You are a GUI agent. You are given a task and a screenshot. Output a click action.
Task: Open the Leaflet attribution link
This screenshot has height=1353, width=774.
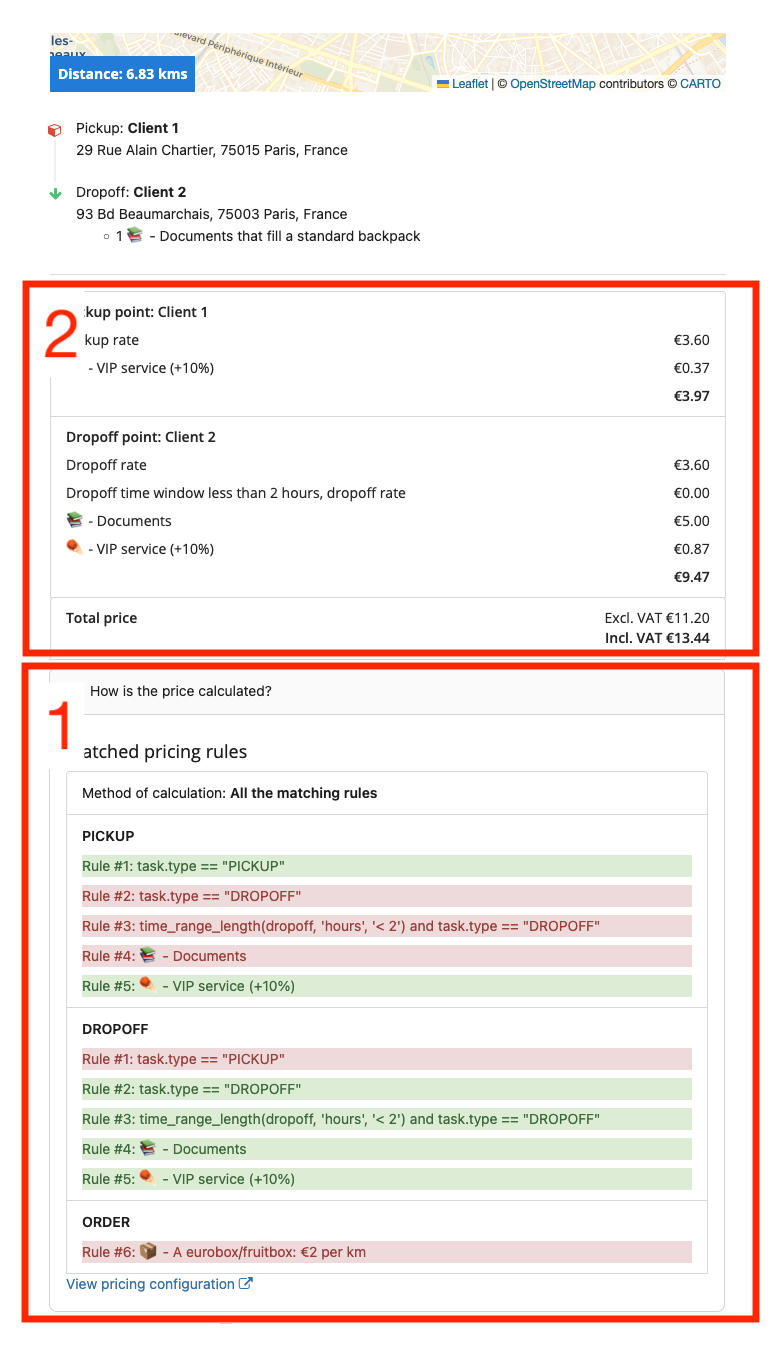[x=470, y=84]
